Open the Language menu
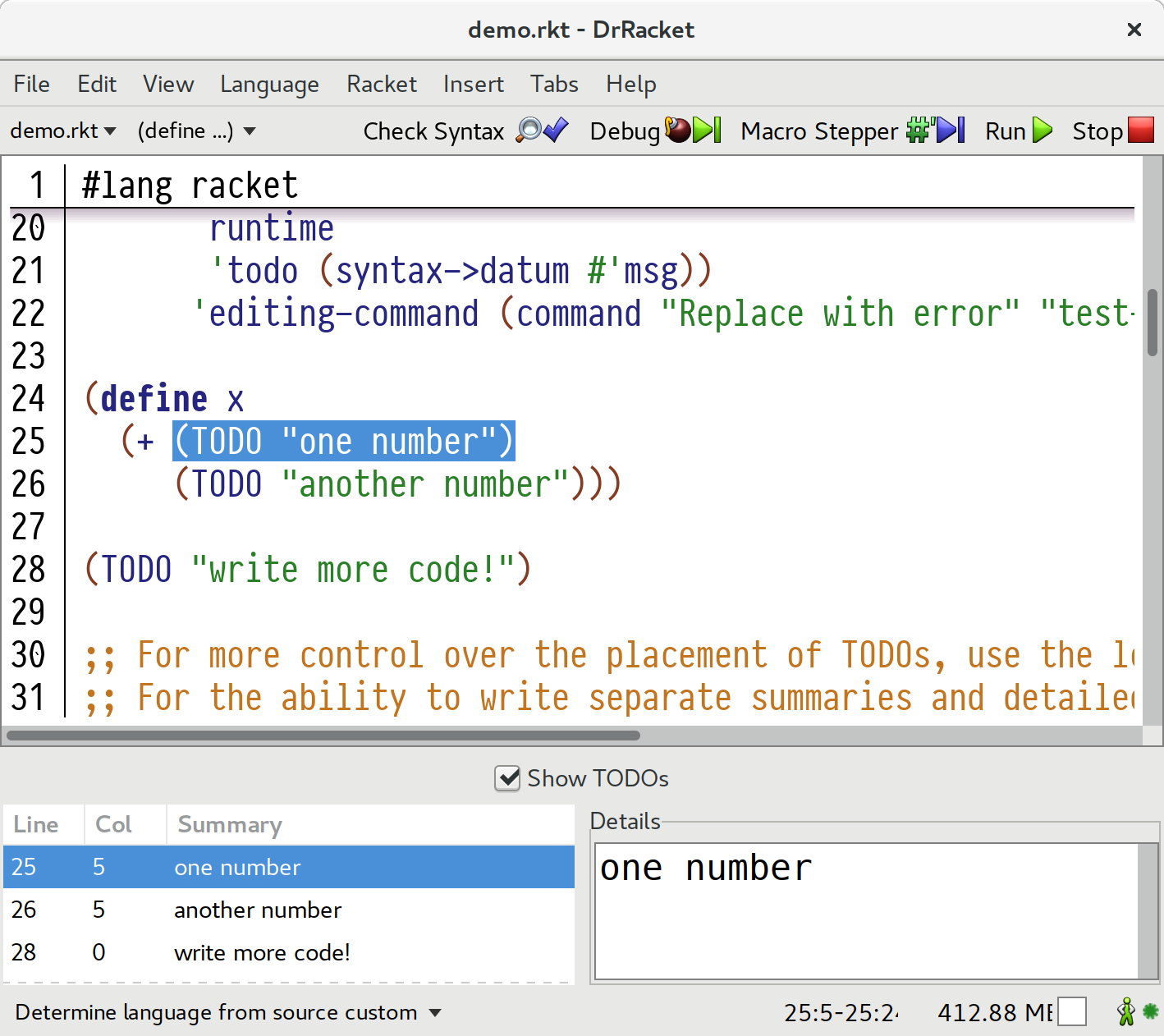 (x=269, y=84)
